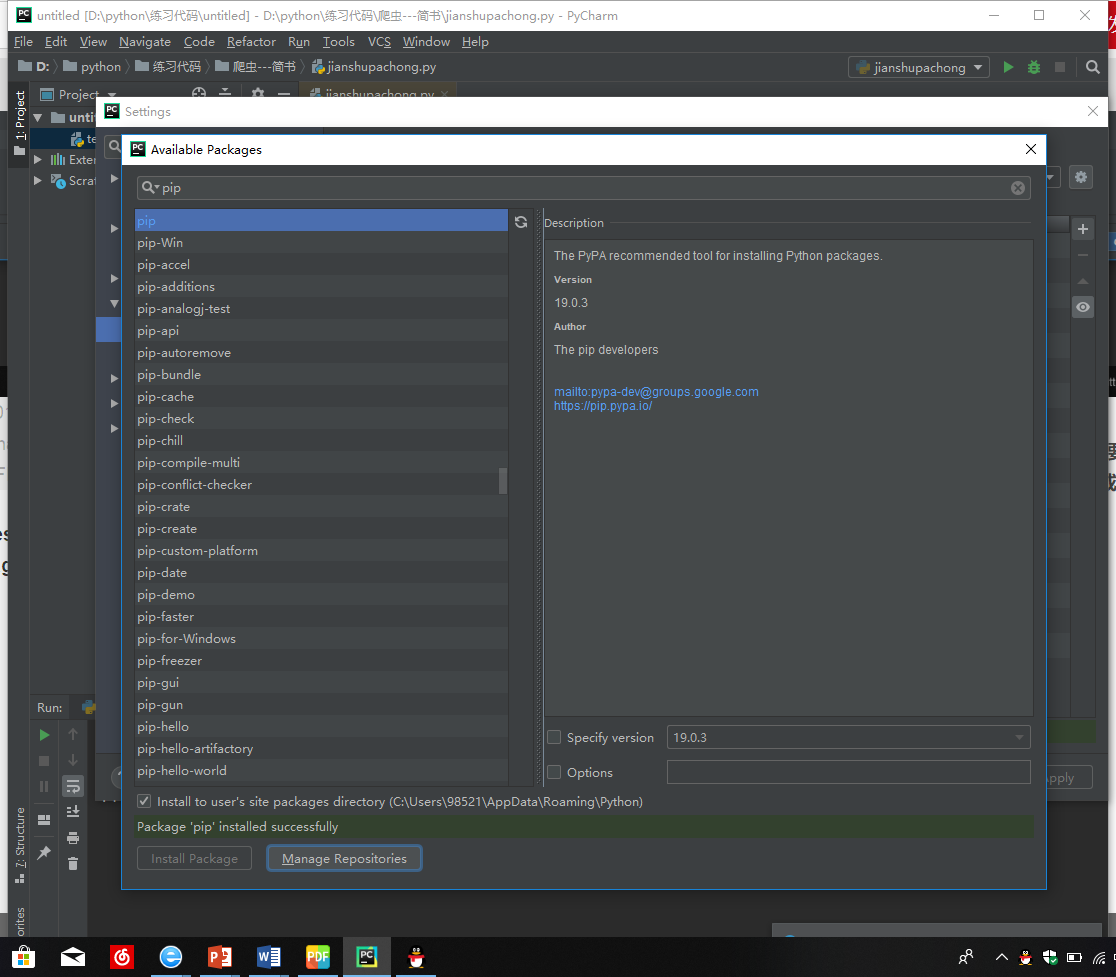The width and height of the screenshot is (1116, 977).
Task: Open Microsoft Store from taskbar
Action: pyautogui.click(x=23, y=957)
